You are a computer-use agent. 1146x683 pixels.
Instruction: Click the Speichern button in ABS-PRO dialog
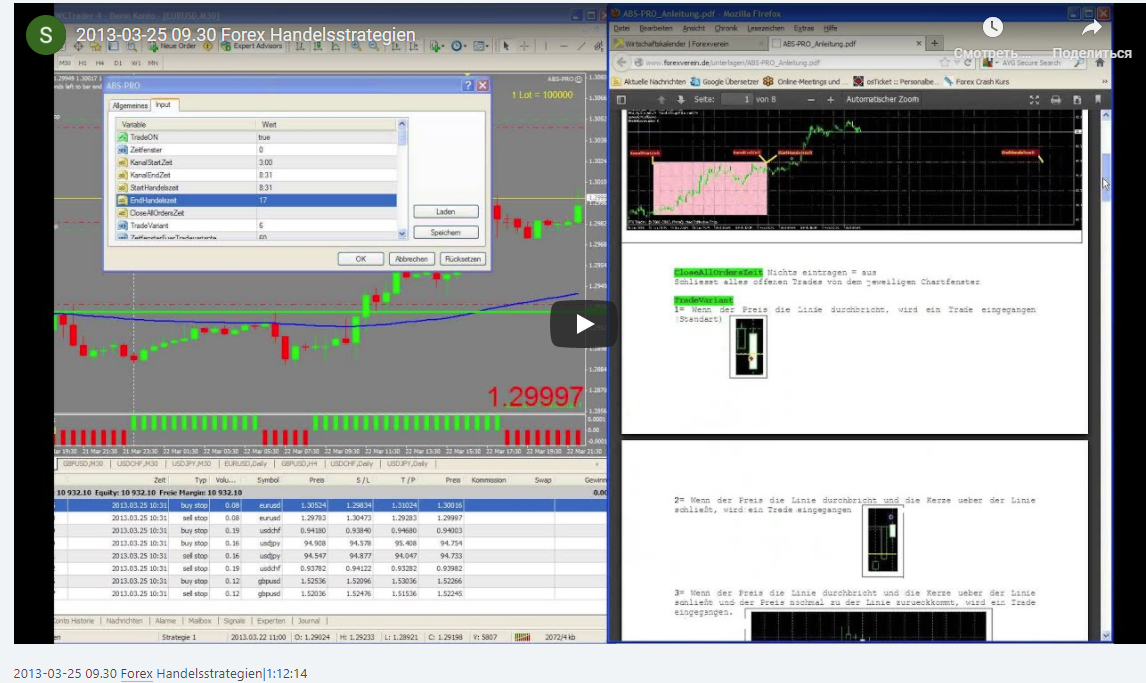point(445,231)
